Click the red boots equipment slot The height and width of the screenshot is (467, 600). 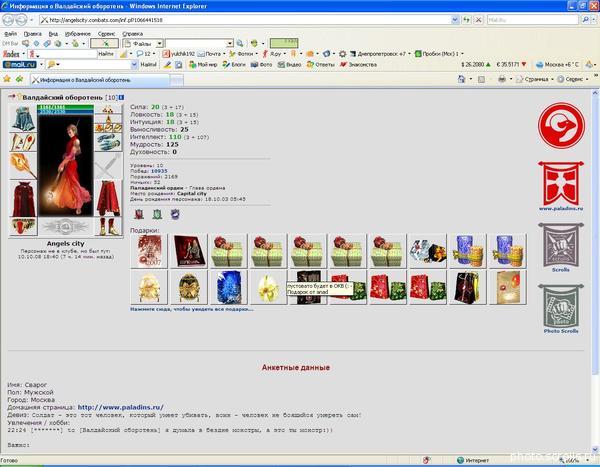pyautogui.click(x=108, y=226)
